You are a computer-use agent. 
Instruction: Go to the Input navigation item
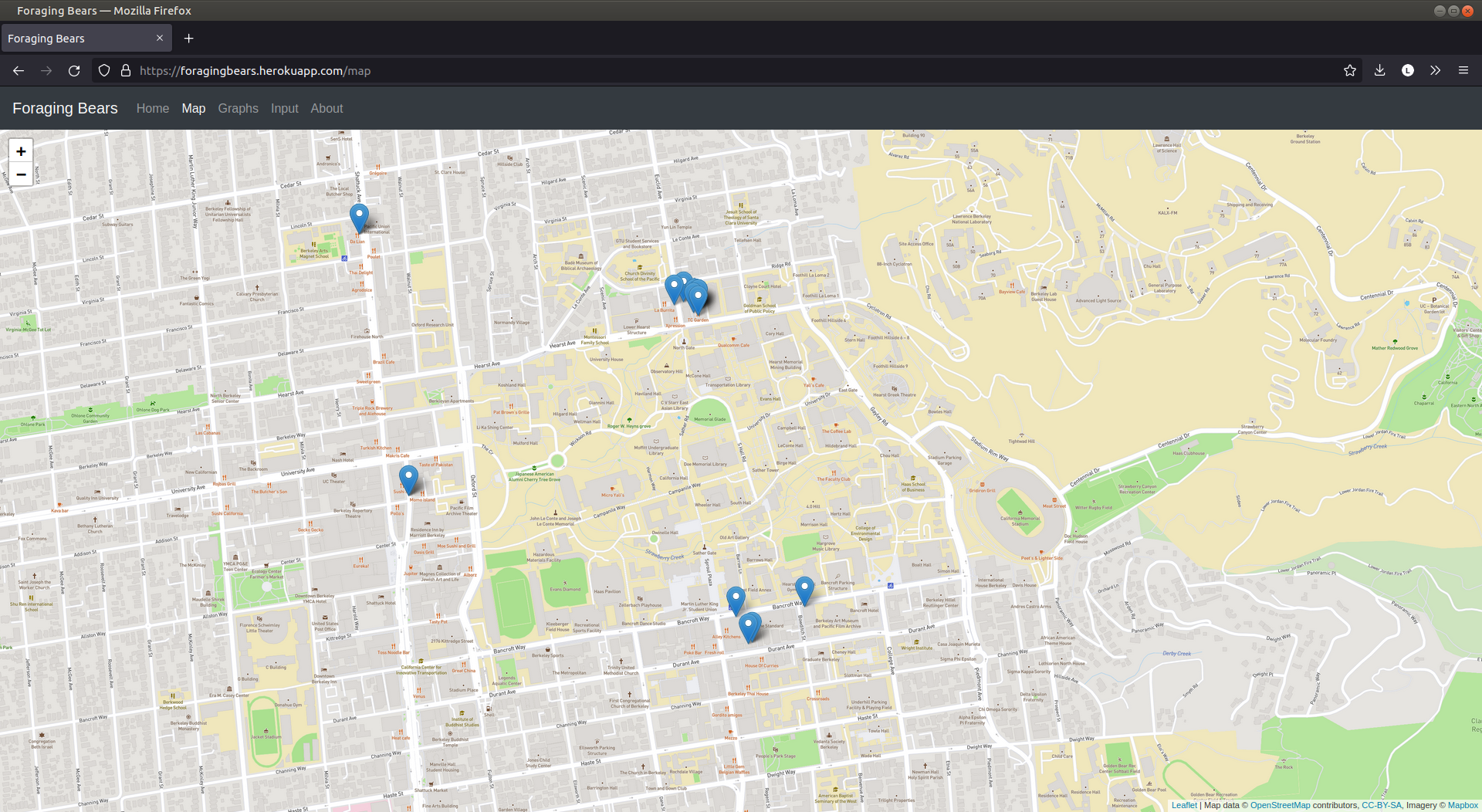tap(284, 108)
